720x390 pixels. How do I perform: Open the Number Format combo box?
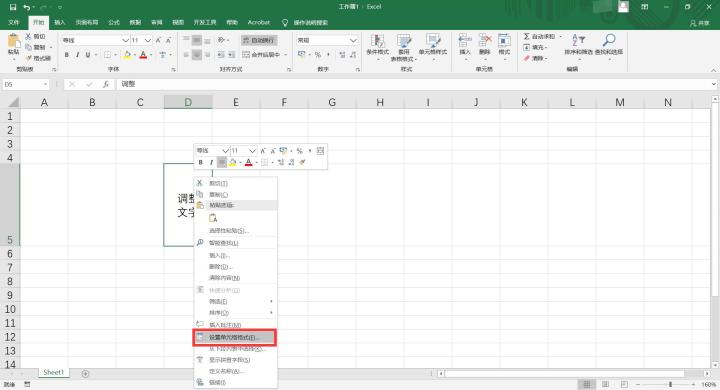[x=327, y=40]
